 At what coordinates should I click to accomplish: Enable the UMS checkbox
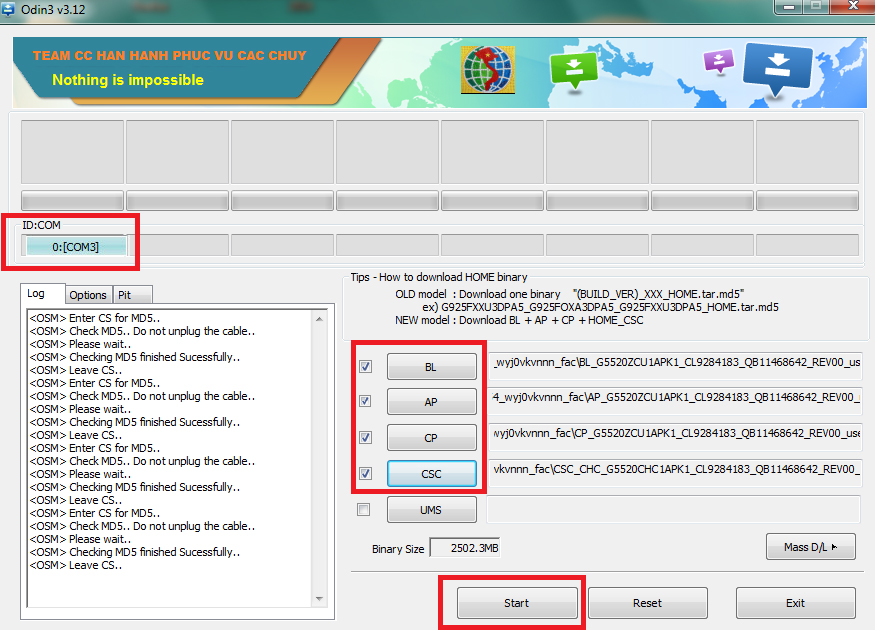pos(364,509)
